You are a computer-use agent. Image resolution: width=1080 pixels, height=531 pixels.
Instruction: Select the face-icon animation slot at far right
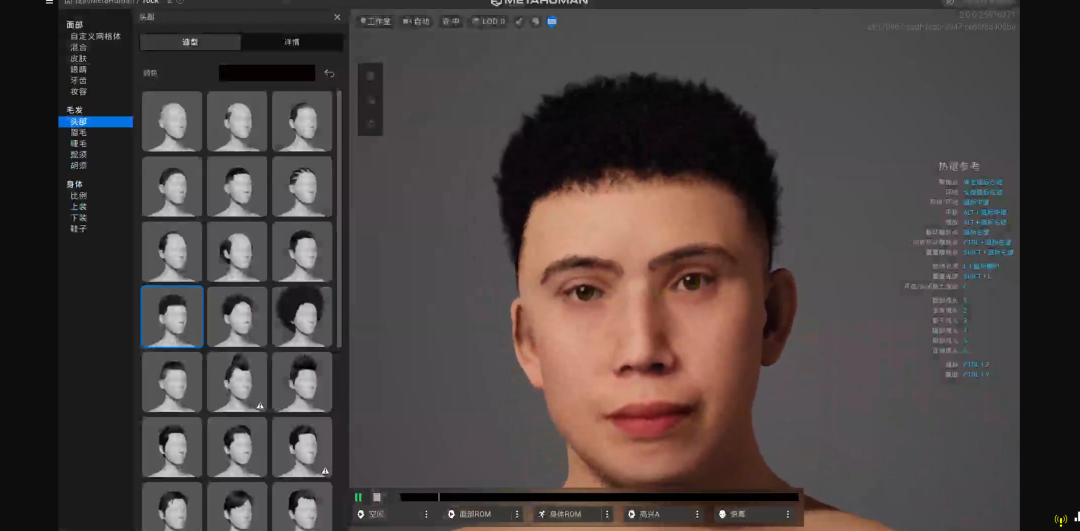(x=748, y=514)
